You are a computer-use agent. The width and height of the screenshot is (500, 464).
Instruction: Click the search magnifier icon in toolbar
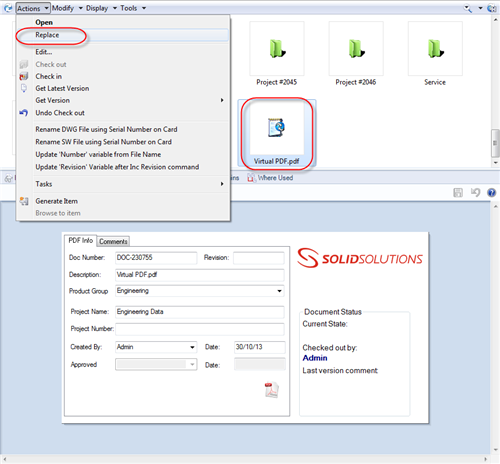click(468, 8)
